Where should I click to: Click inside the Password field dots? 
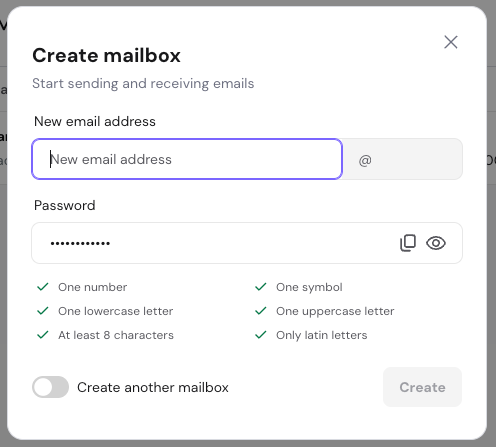pos(80,243)
